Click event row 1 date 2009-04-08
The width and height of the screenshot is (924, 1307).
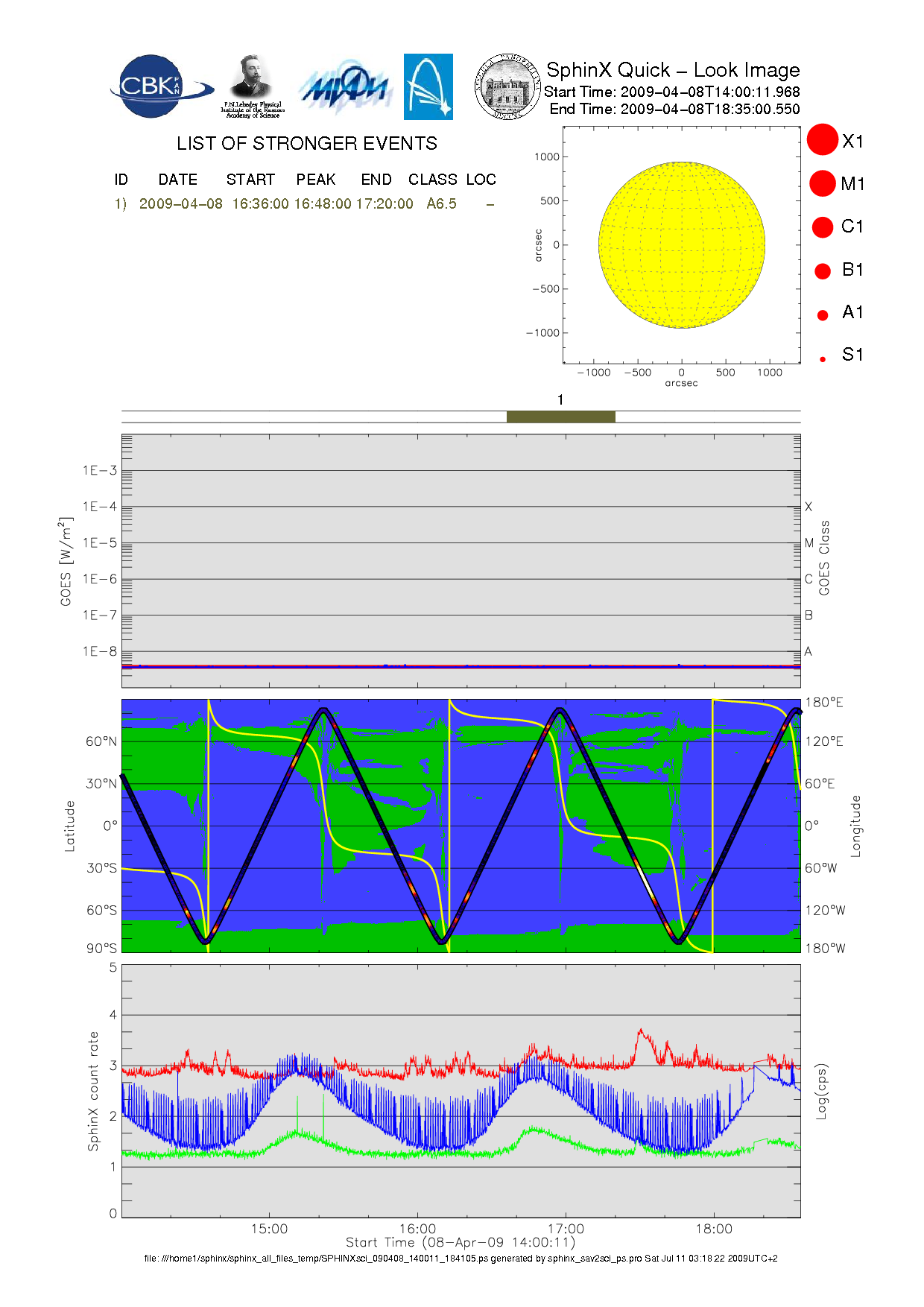[180, 203]
